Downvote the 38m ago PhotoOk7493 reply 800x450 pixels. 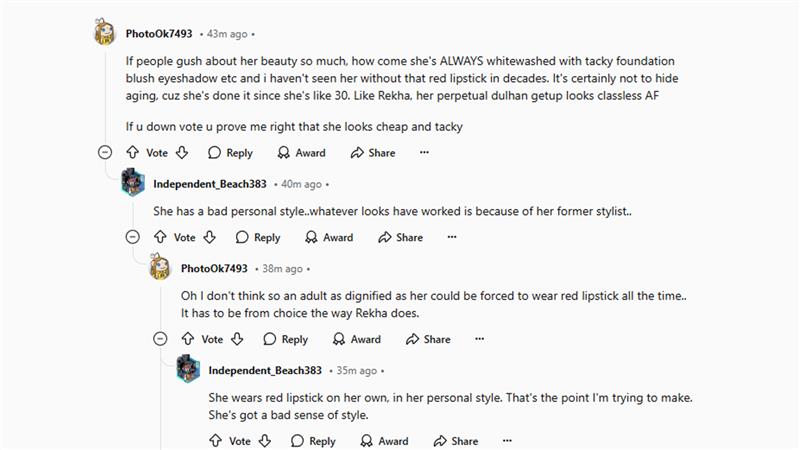tap(237, 339)
